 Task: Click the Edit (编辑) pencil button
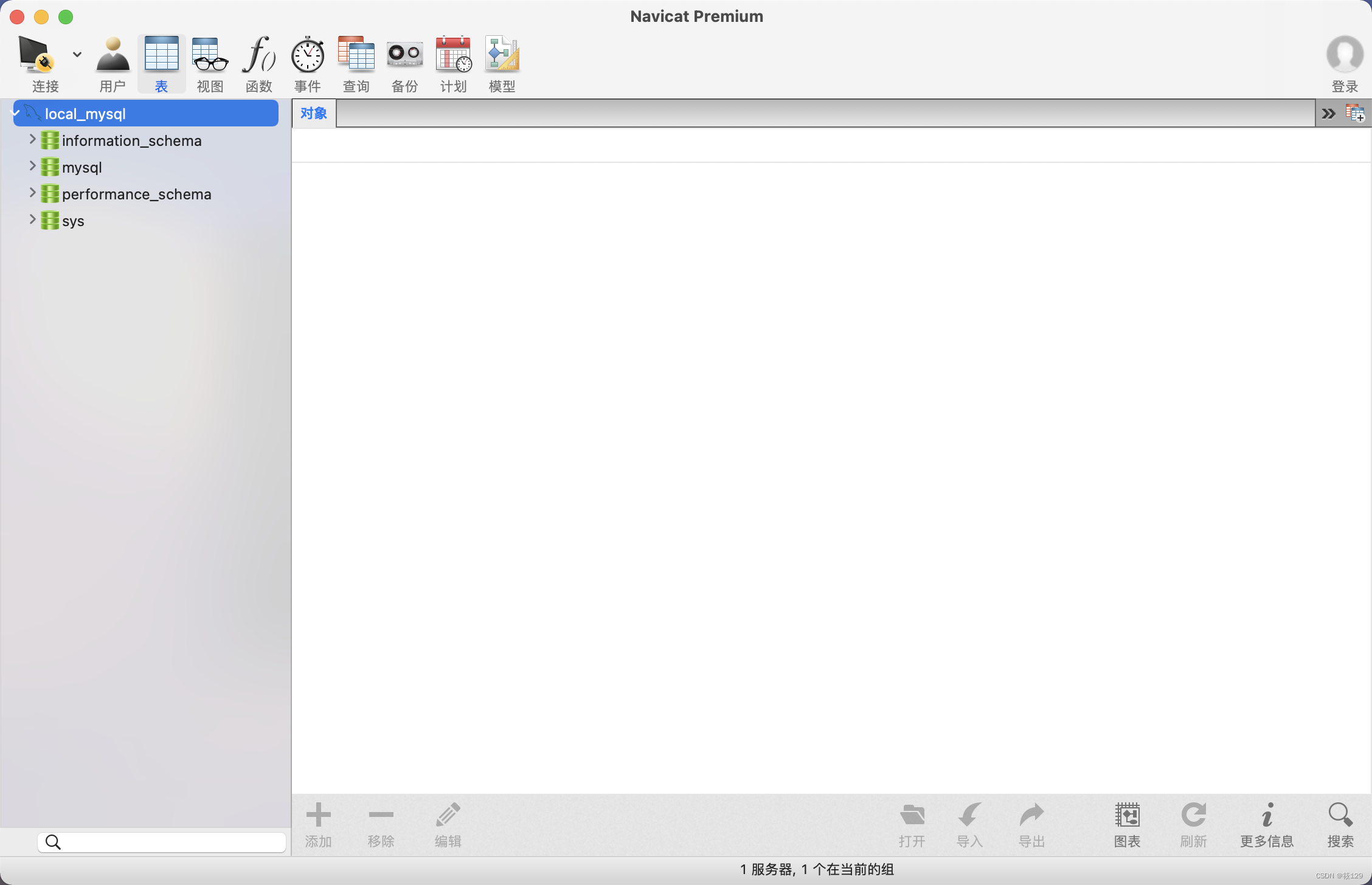coord(448,825)
